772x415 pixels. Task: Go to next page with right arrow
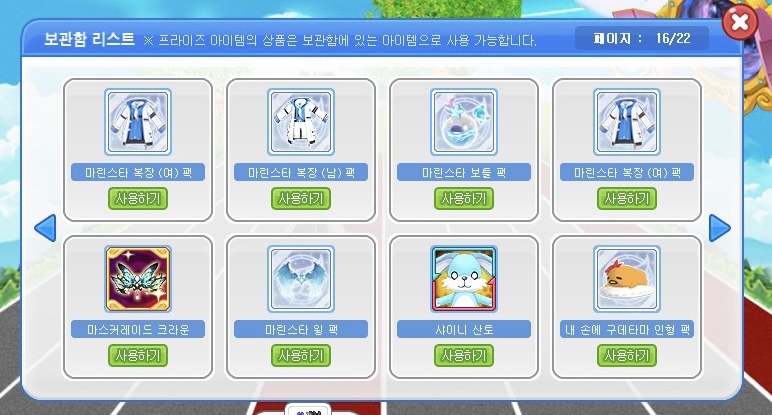click(719, 228)
